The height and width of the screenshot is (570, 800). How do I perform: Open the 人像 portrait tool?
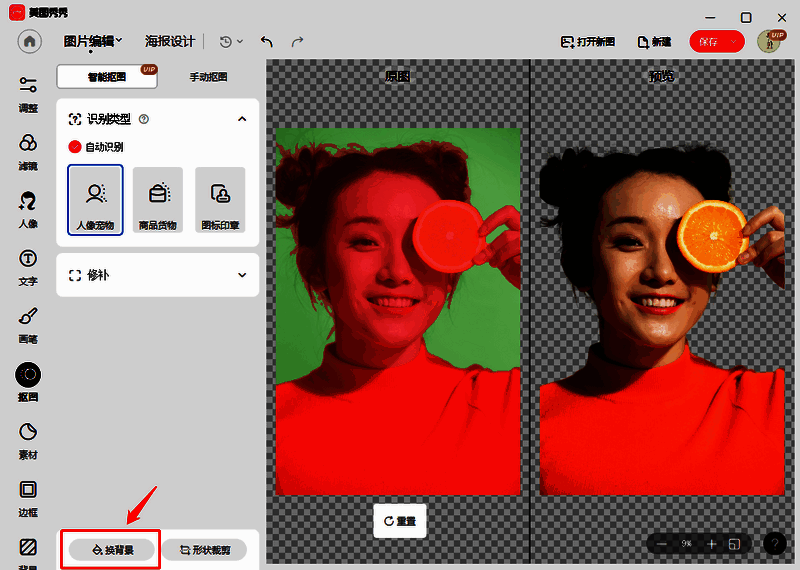(28, 208)
